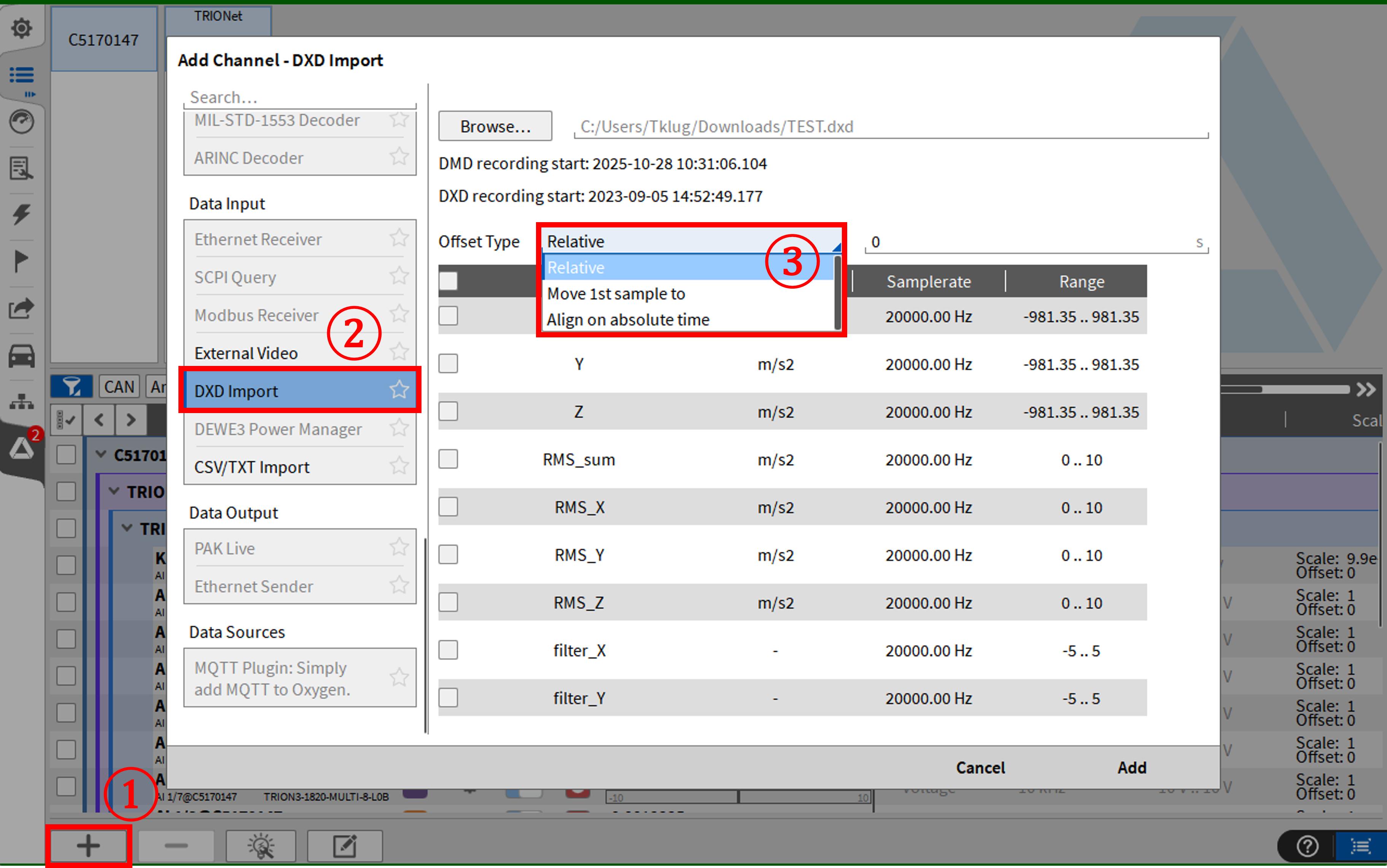The width and height of the screenshot is (1387, 868).
Task: Tick the select-all header checkbox
Action: [449, 281]
